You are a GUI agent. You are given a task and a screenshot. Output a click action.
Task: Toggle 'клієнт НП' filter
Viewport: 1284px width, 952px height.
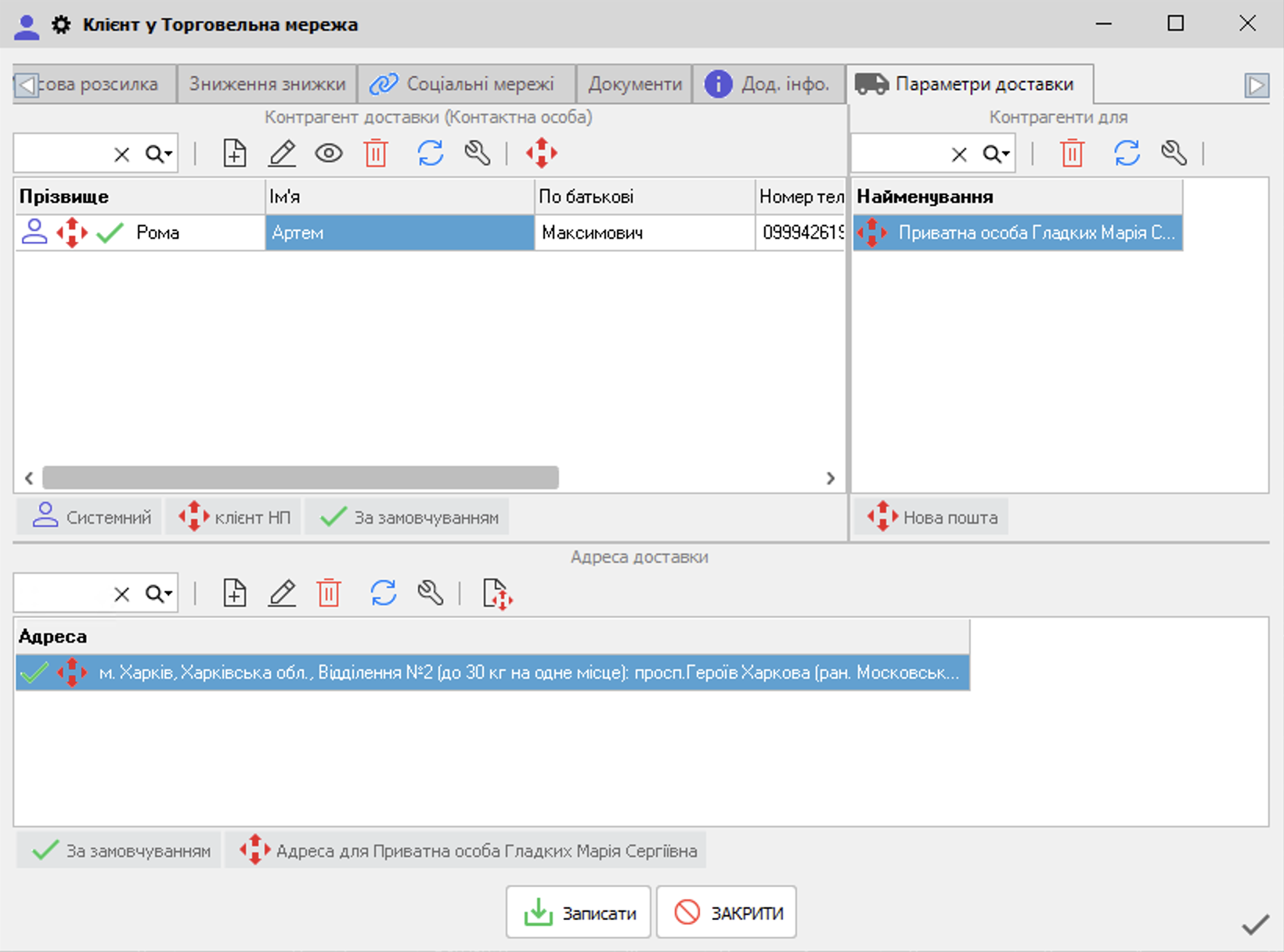tap(233, 517)
